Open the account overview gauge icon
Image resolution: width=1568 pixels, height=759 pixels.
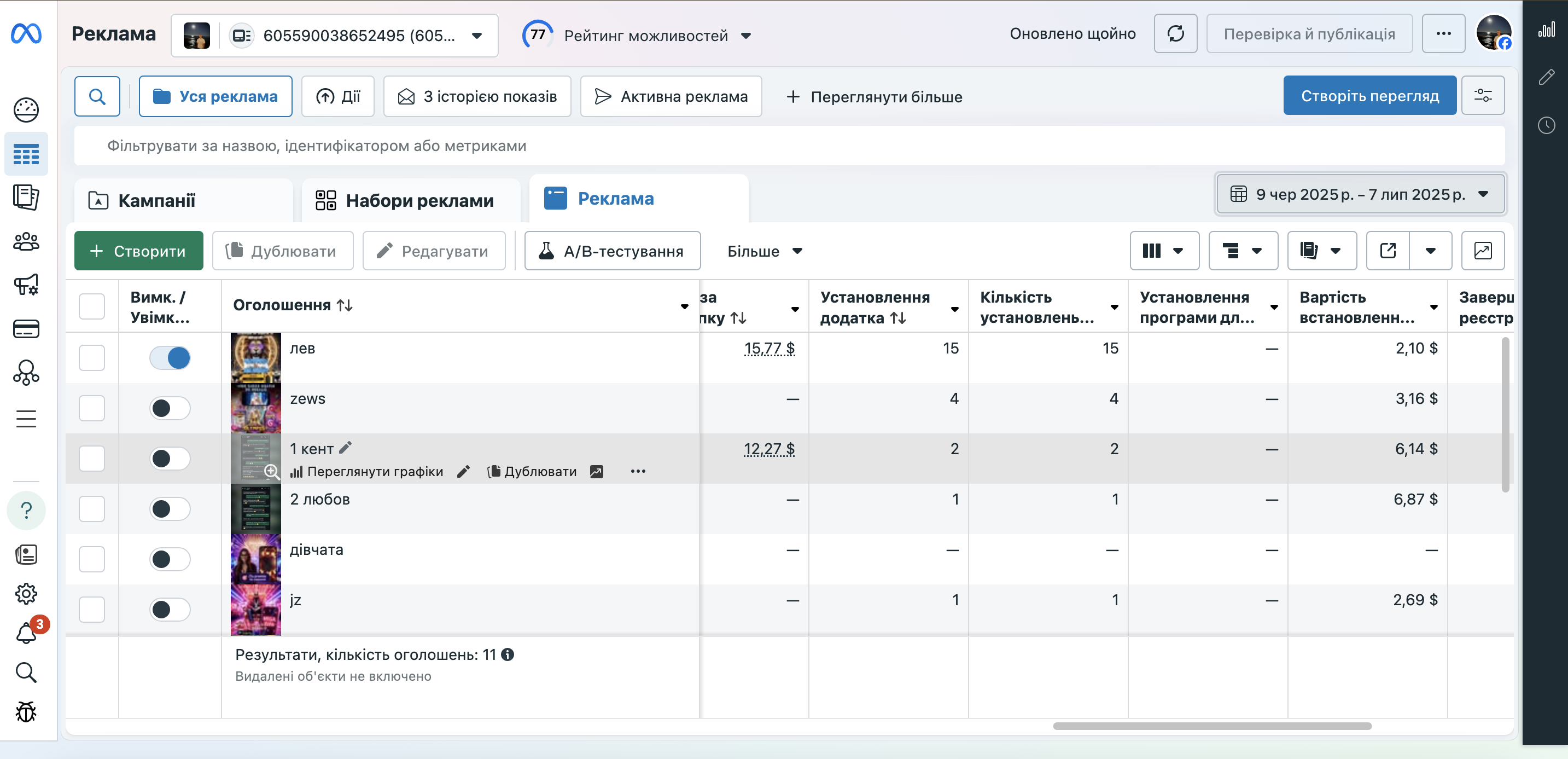pos(26,110)
